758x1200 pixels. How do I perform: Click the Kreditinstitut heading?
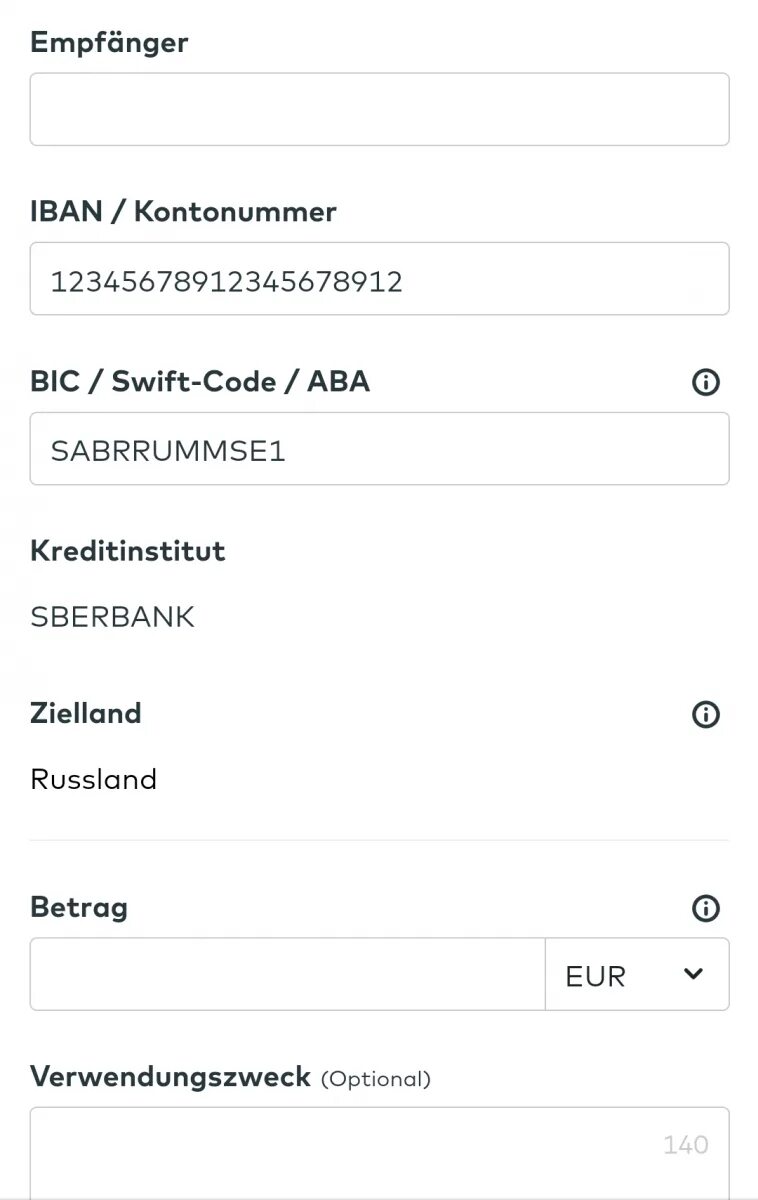[128, 551]
